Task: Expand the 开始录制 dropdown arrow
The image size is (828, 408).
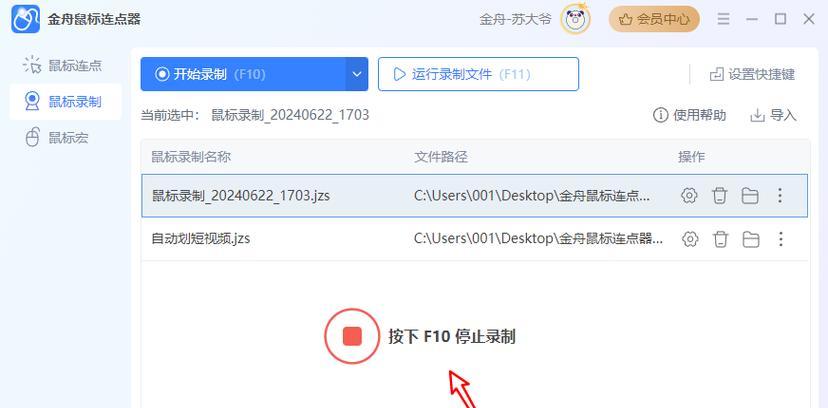Action: 357,74
